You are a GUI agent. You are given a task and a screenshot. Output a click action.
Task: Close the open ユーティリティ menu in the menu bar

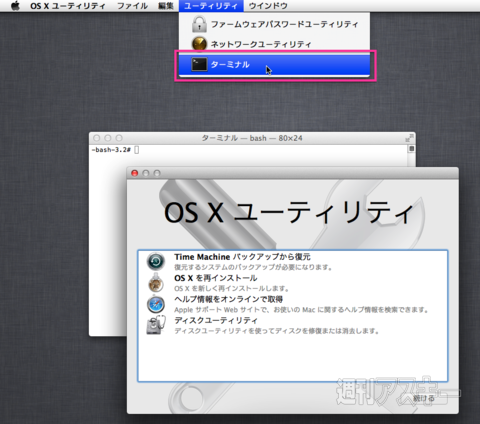[211, 6]
